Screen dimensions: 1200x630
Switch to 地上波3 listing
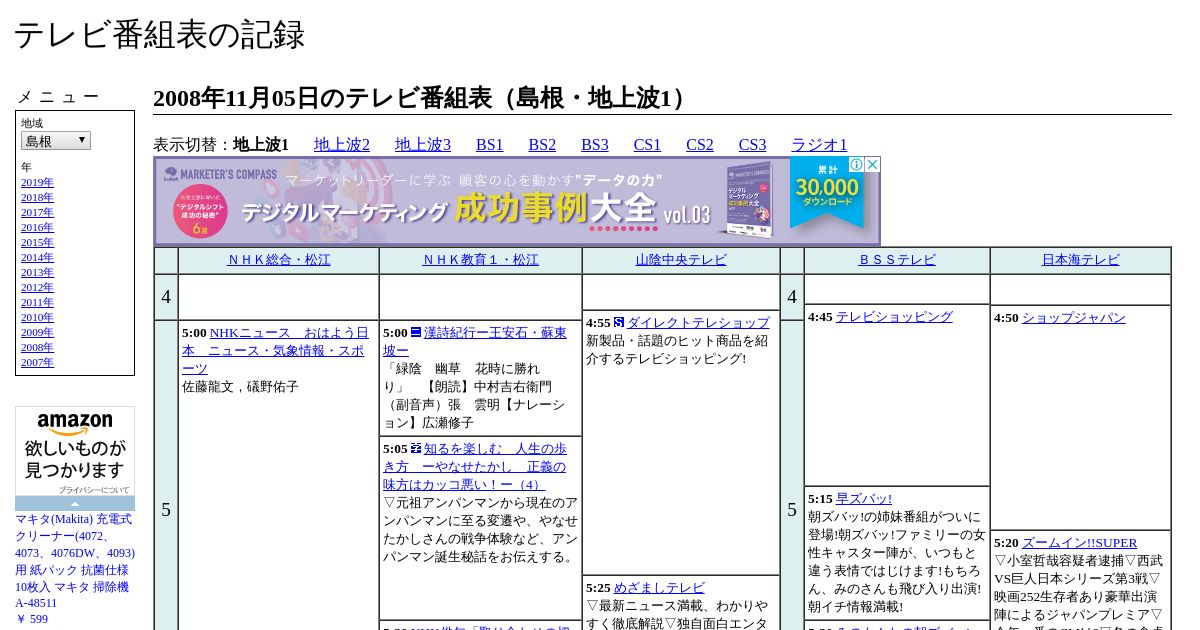tap(423, 144)
